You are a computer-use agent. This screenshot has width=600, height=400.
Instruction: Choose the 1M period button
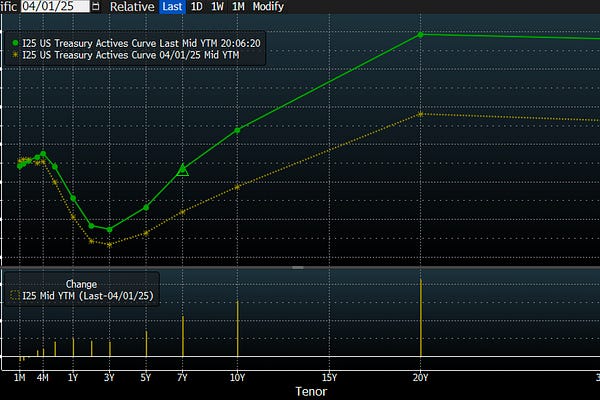click(x=238, y=7)
